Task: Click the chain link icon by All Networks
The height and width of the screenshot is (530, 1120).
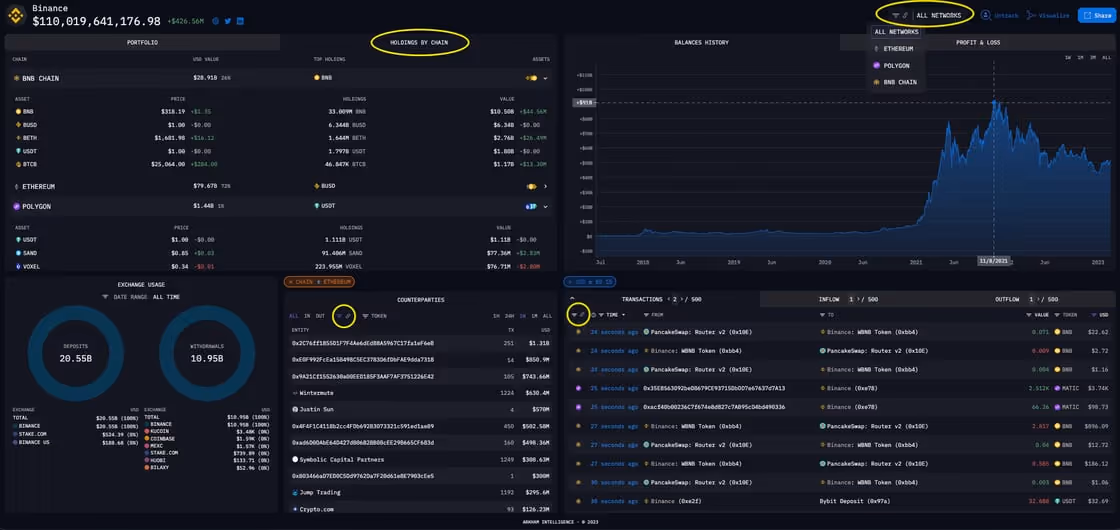Action: (x=905, y=15)
